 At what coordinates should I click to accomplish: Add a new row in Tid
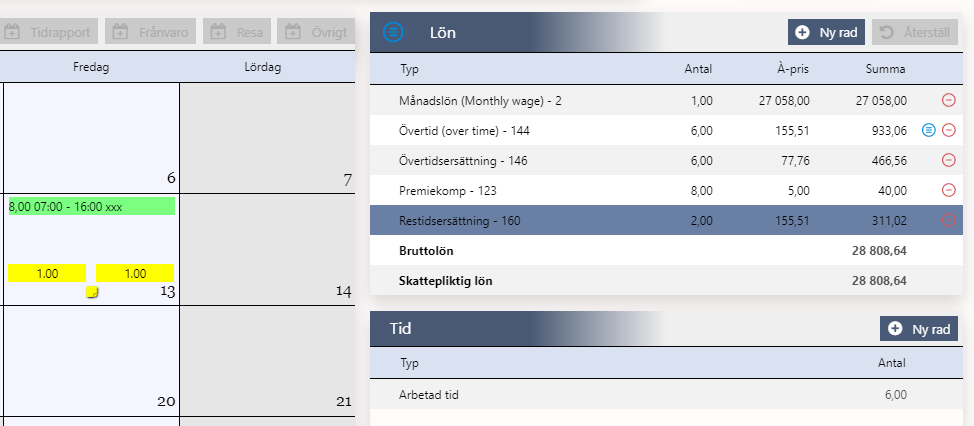pos(919,328)
